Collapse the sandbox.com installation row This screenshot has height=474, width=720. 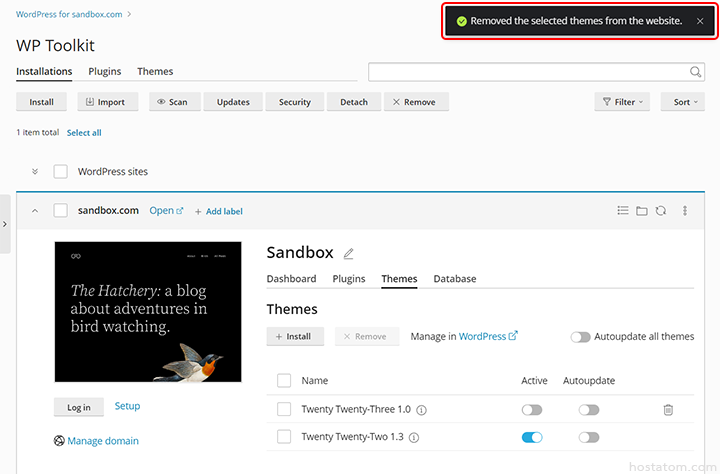tap(35, 211)
